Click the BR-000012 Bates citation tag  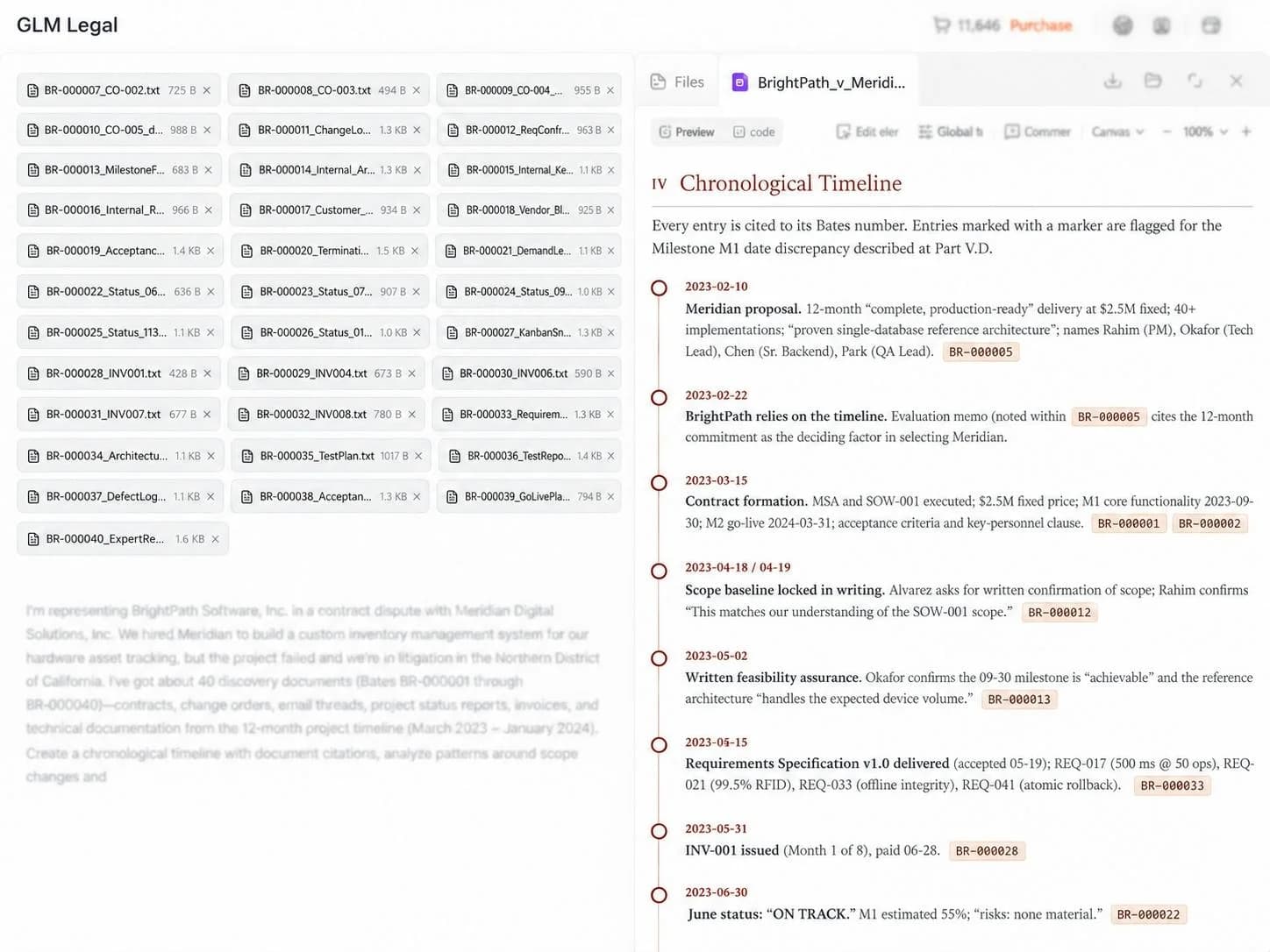tap(1060, 613)
